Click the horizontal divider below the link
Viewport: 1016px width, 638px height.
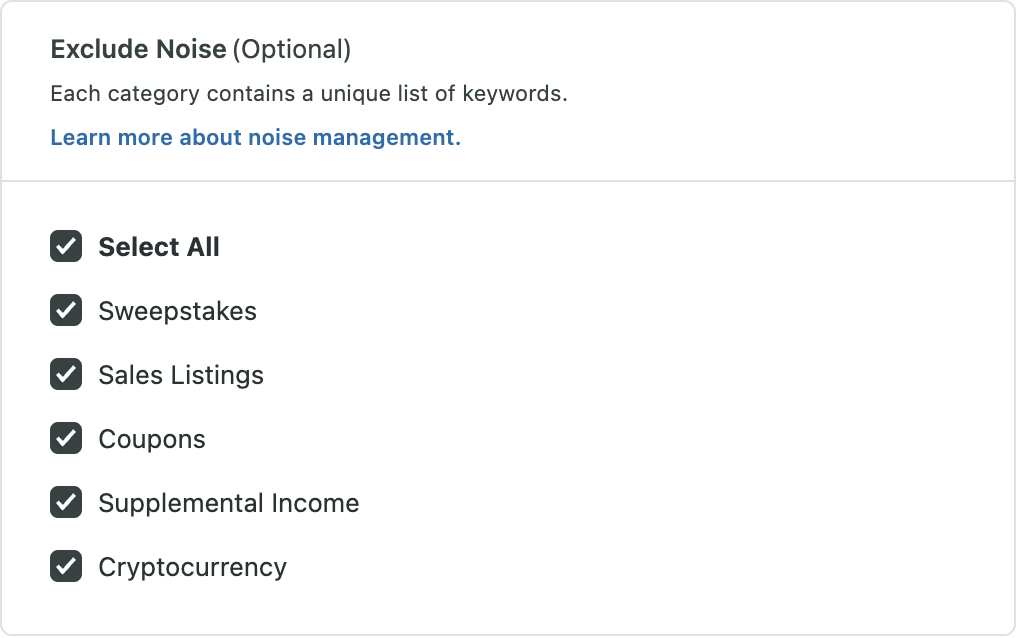click(x=508, y=181)
